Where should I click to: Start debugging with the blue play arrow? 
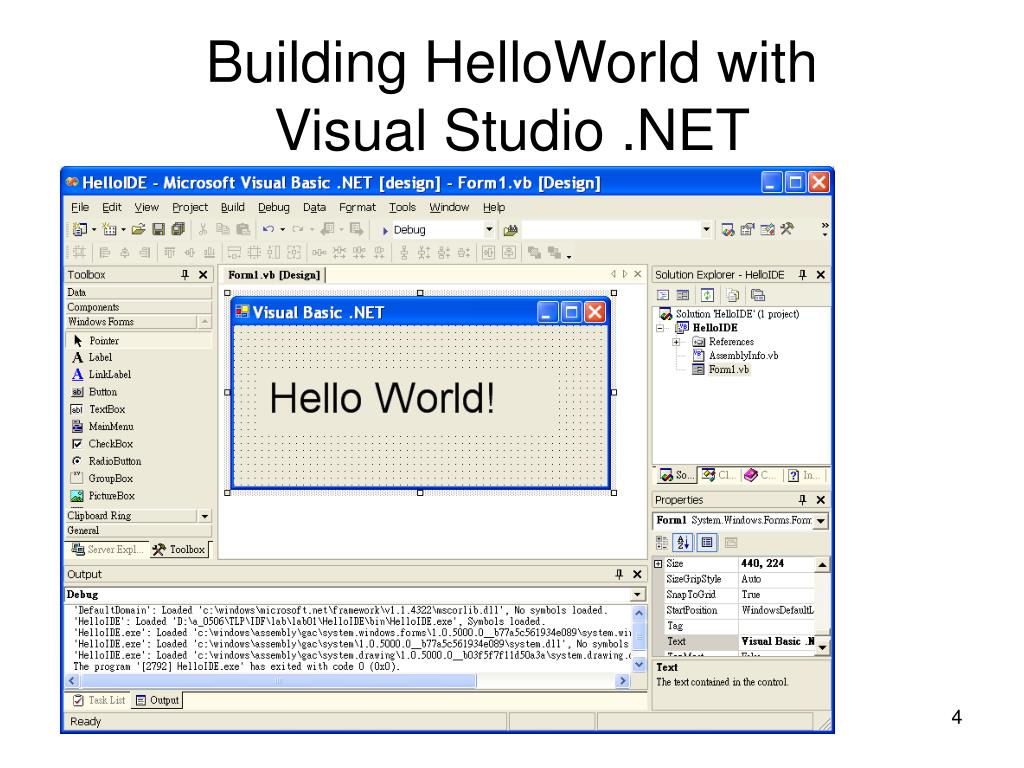point(385,231)
